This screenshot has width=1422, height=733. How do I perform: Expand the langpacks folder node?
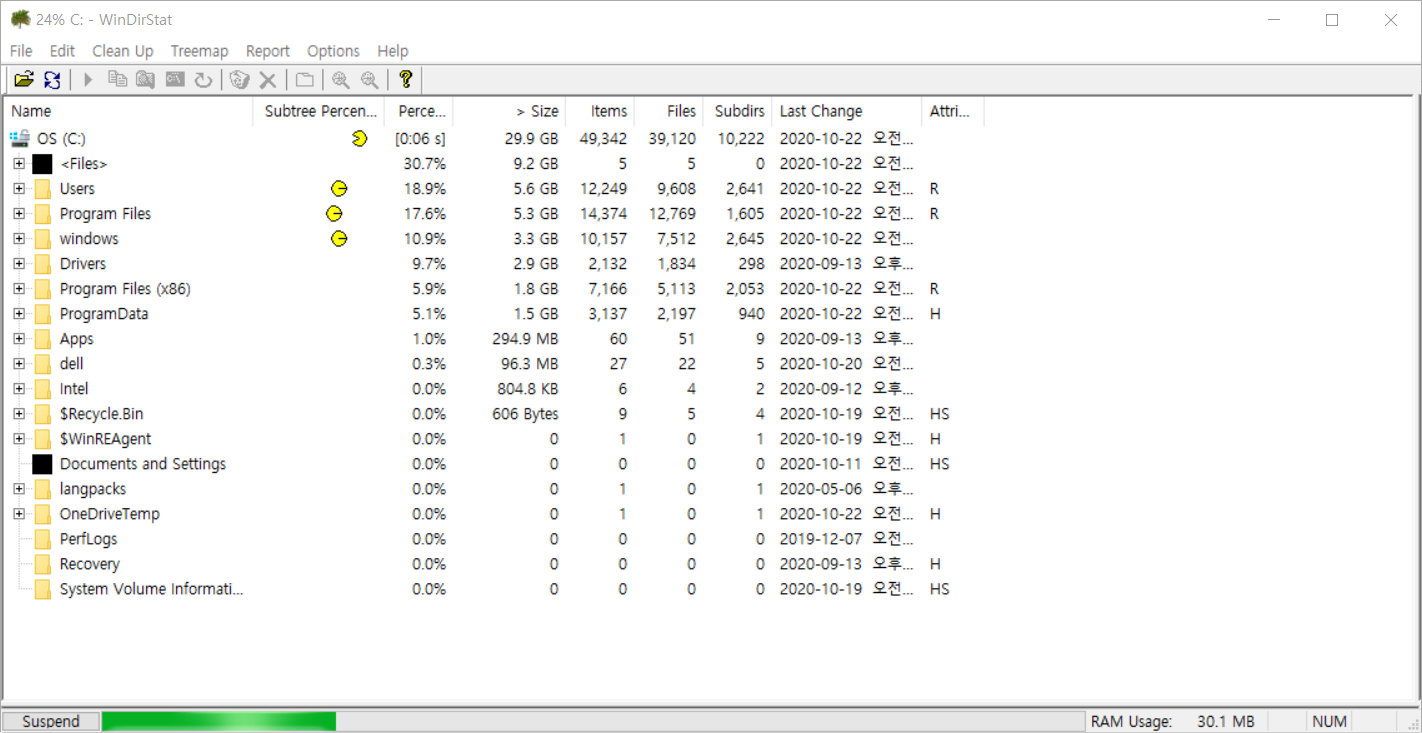(x=19, y=488)
